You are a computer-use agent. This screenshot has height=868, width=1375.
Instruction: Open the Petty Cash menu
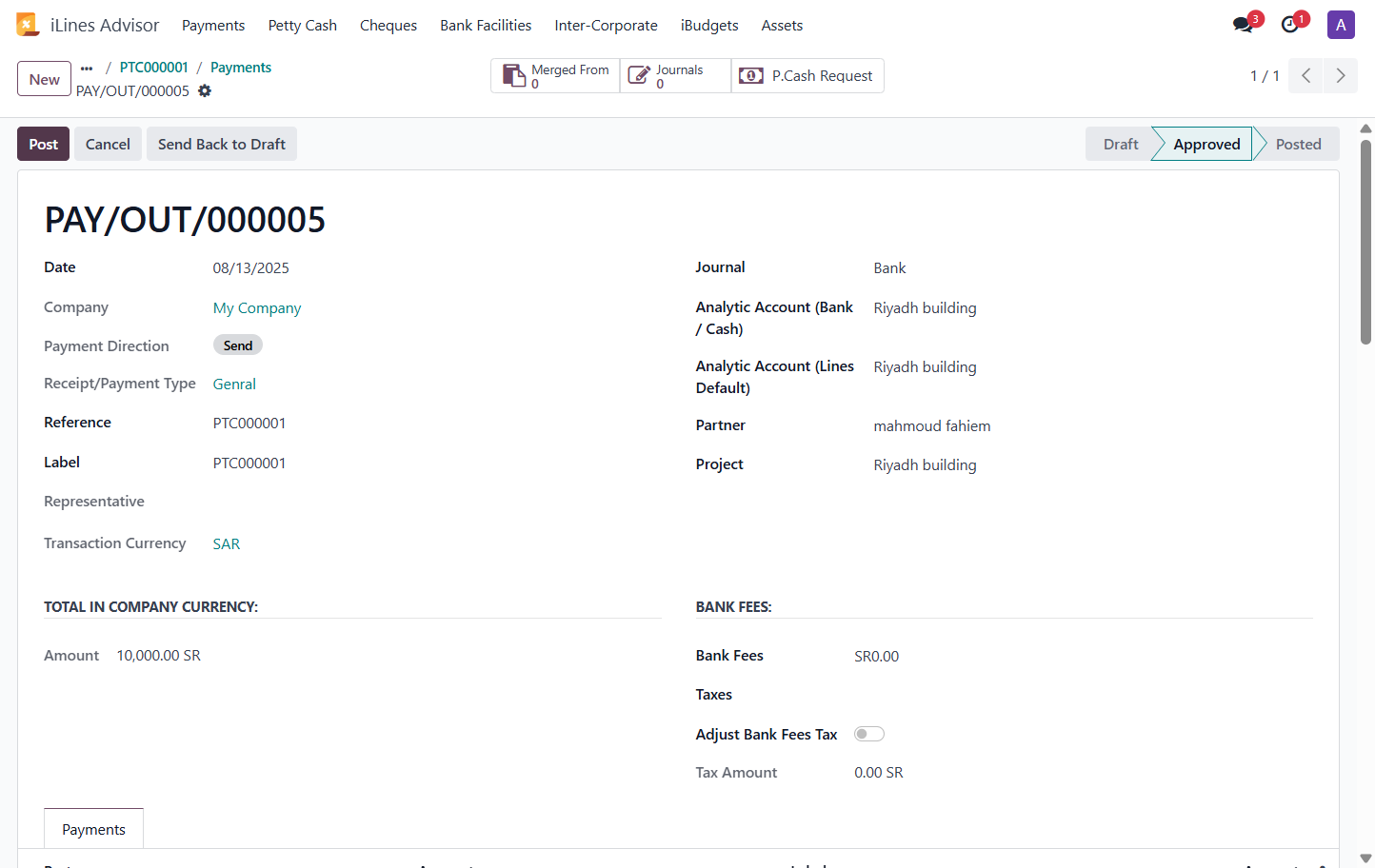coord(303,26)
